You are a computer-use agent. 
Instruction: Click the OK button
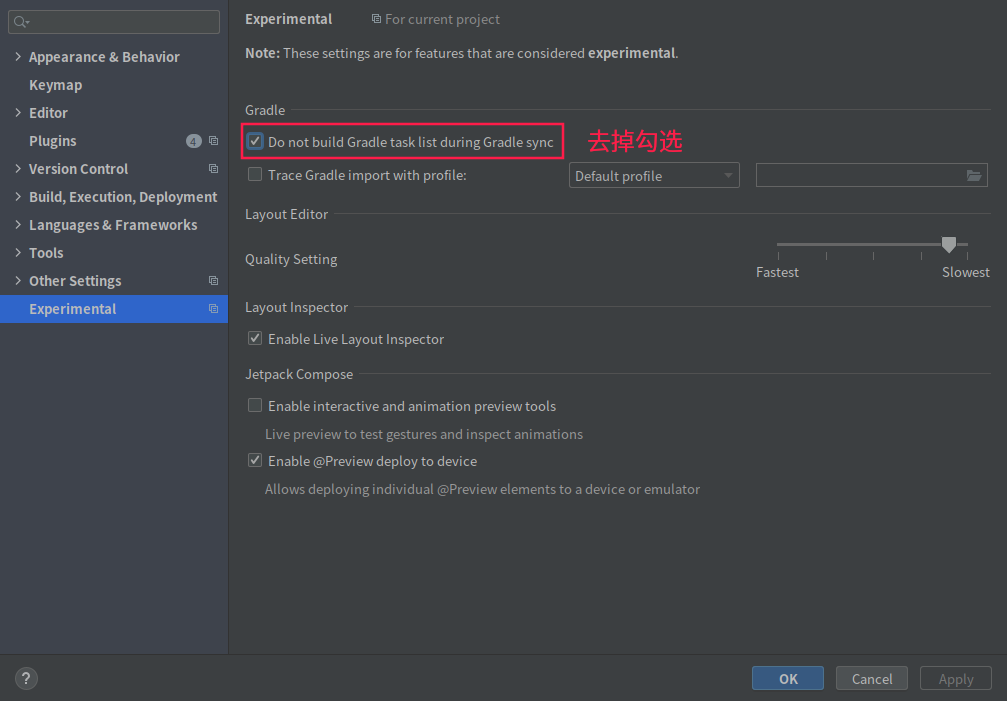788,679
